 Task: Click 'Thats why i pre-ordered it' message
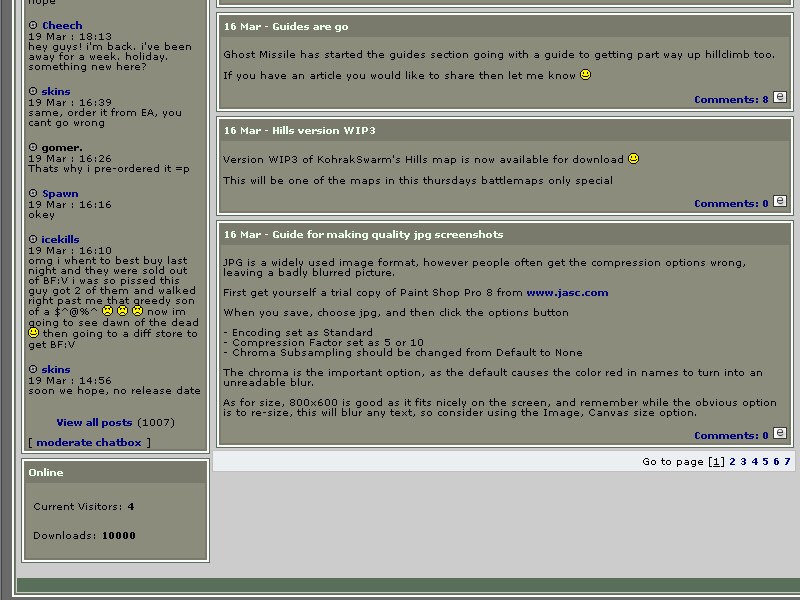(109, 169)
